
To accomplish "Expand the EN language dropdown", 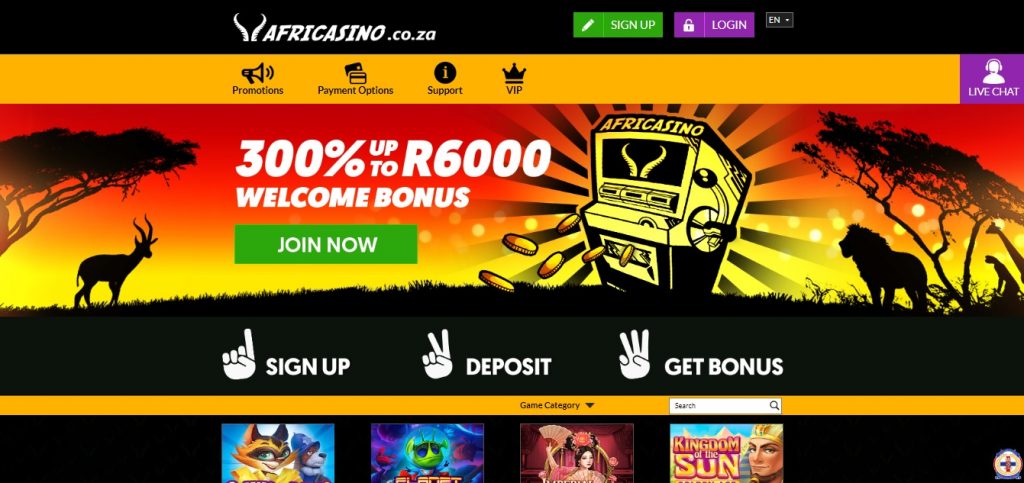I will 779,20.
